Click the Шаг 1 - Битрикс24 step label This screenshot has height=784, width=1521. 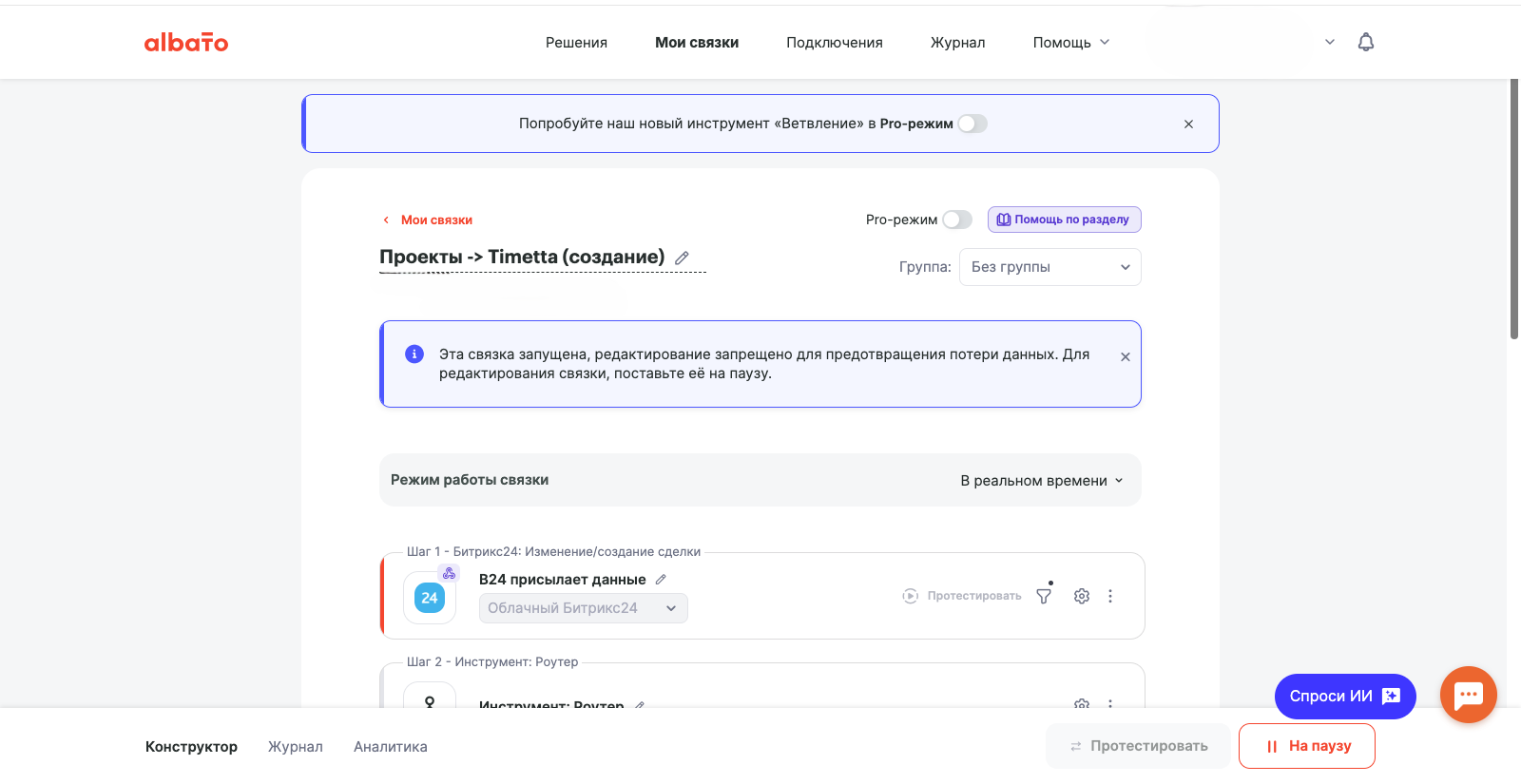click(x=553, y=551)
